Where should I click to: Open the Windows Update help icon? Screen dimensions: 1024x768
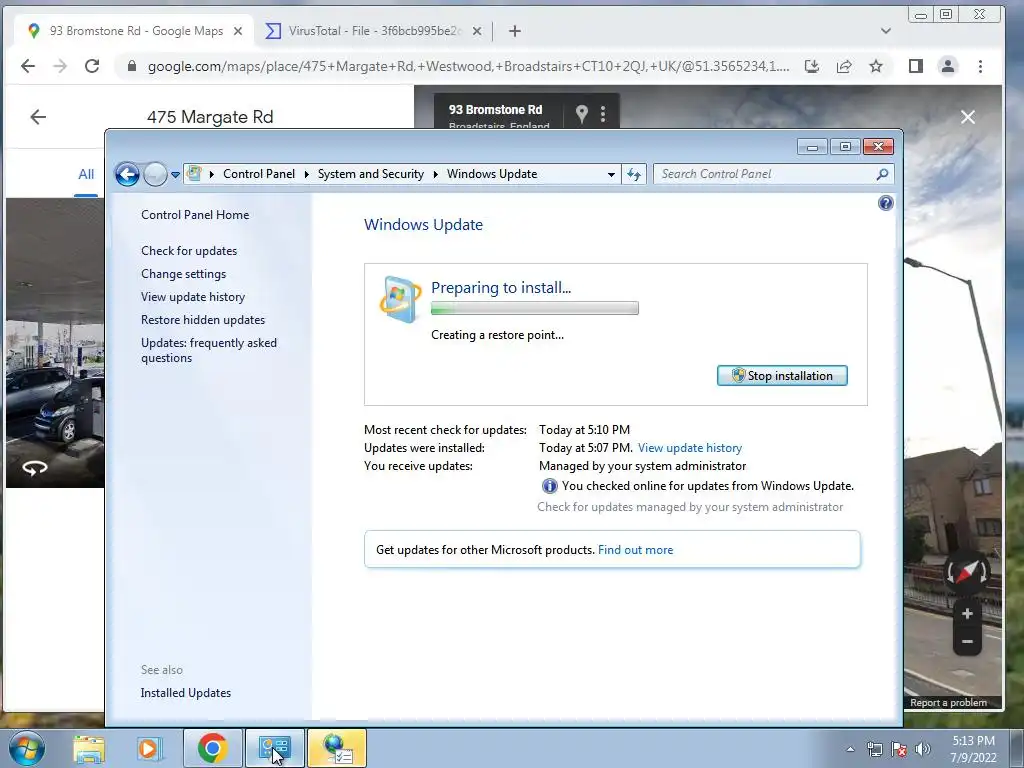(x=886, y=203)
